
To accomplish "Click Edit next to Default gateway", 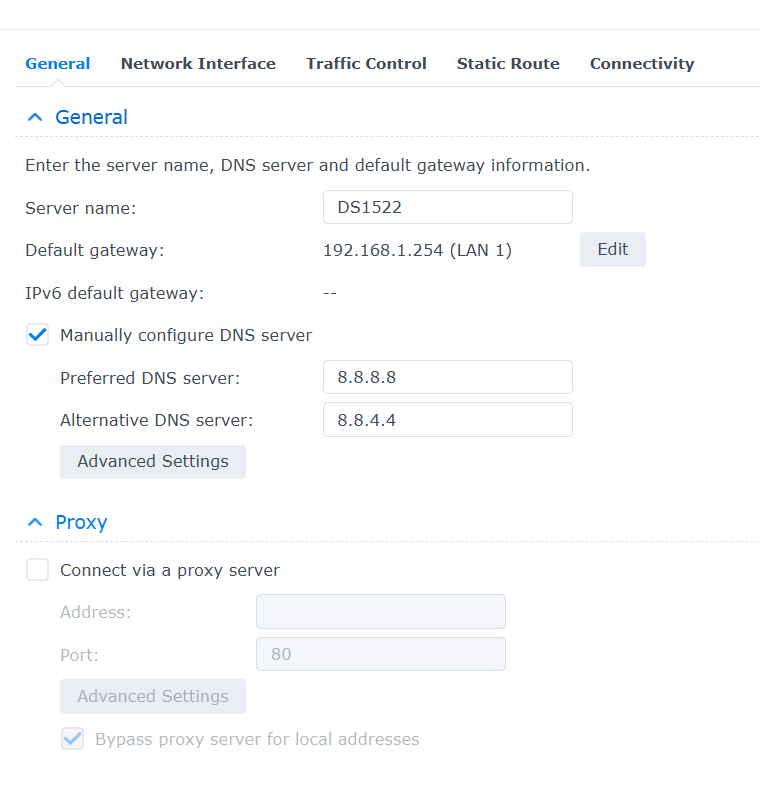I will [x=613, y=250].
